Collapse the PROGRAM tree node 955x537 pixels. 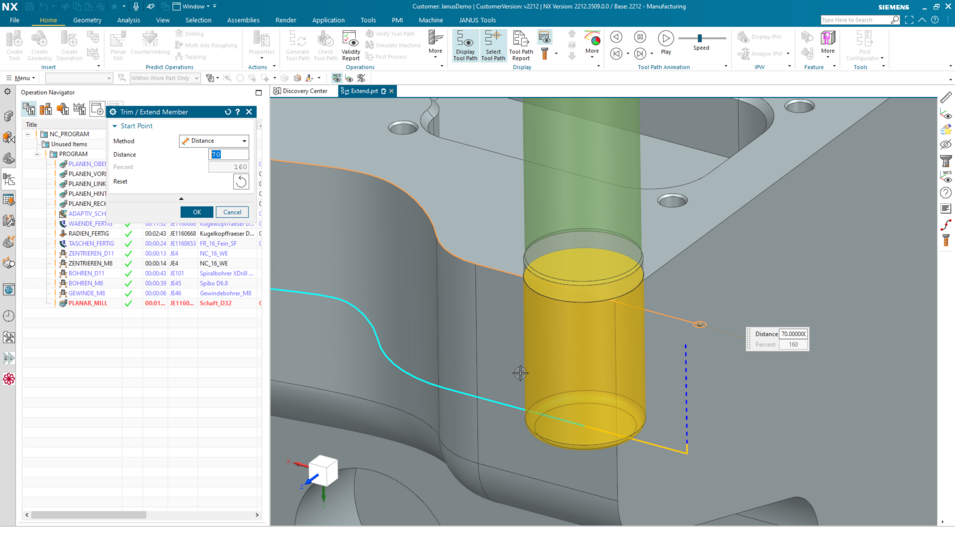38,154
